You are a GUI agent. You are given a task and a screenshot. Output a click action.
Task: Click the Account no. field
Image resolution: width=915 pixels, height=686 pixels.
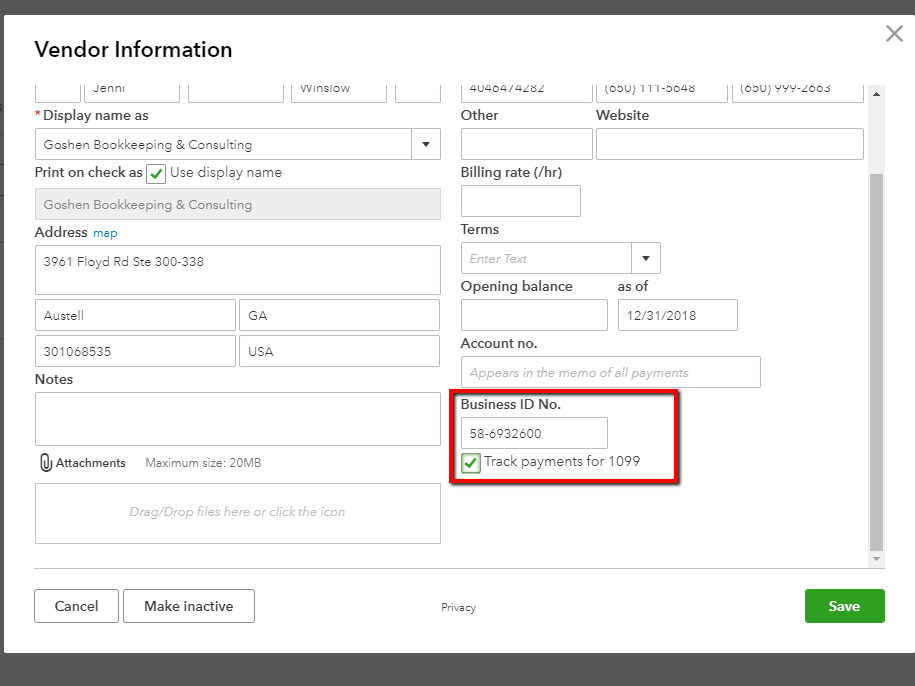pyautogui.click(x=610, y=371)
